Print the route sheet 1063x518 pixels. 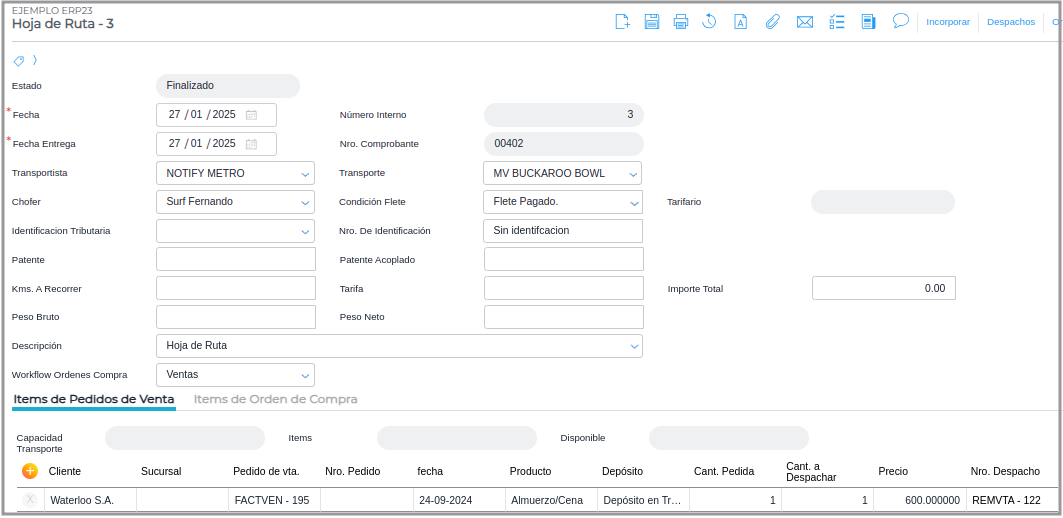pyautogui.click(x=680, y=22)
